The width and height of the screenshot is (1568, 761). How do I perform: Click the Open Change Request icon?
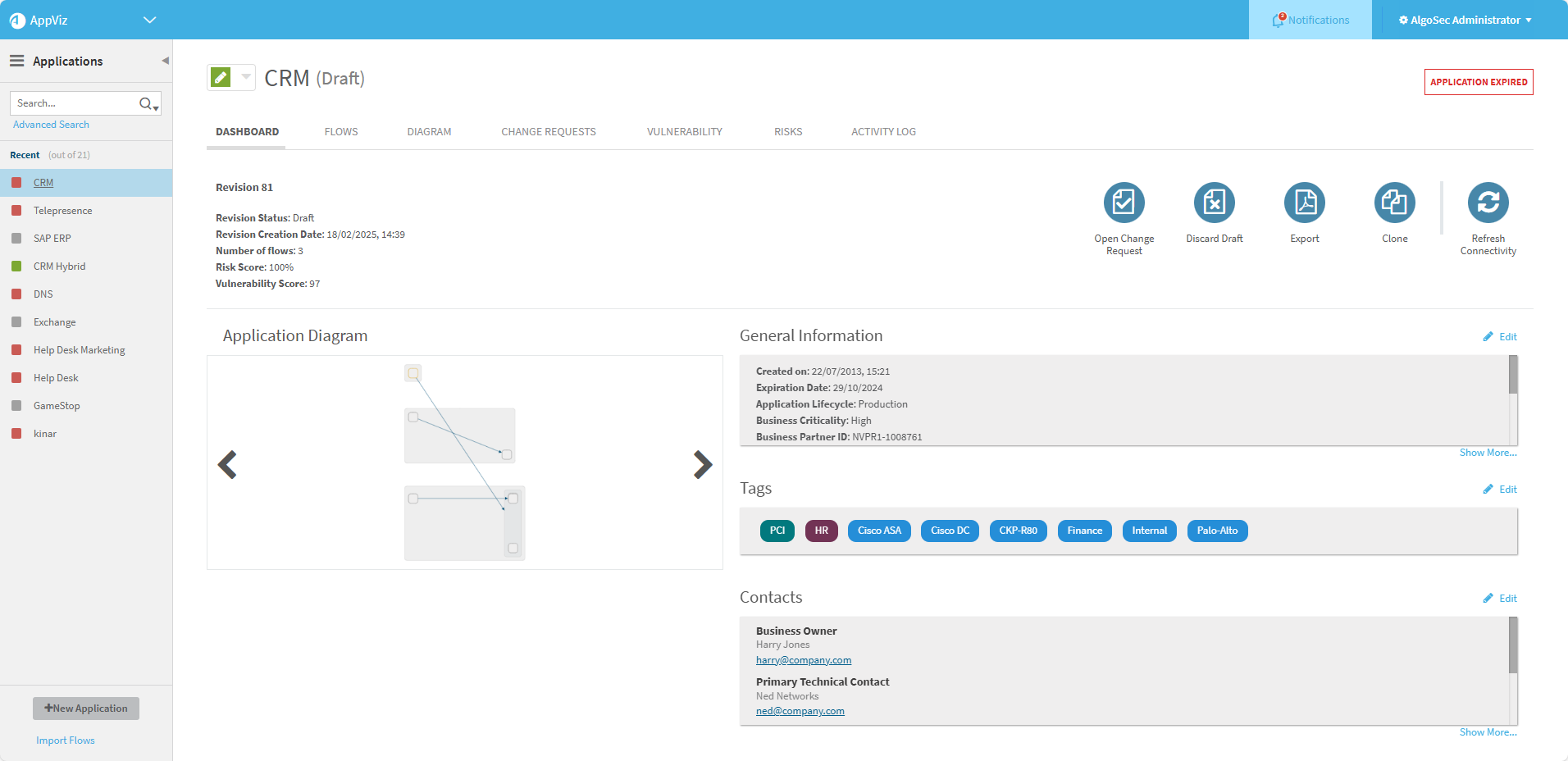pyautogui.click(x=1124, y=203)
